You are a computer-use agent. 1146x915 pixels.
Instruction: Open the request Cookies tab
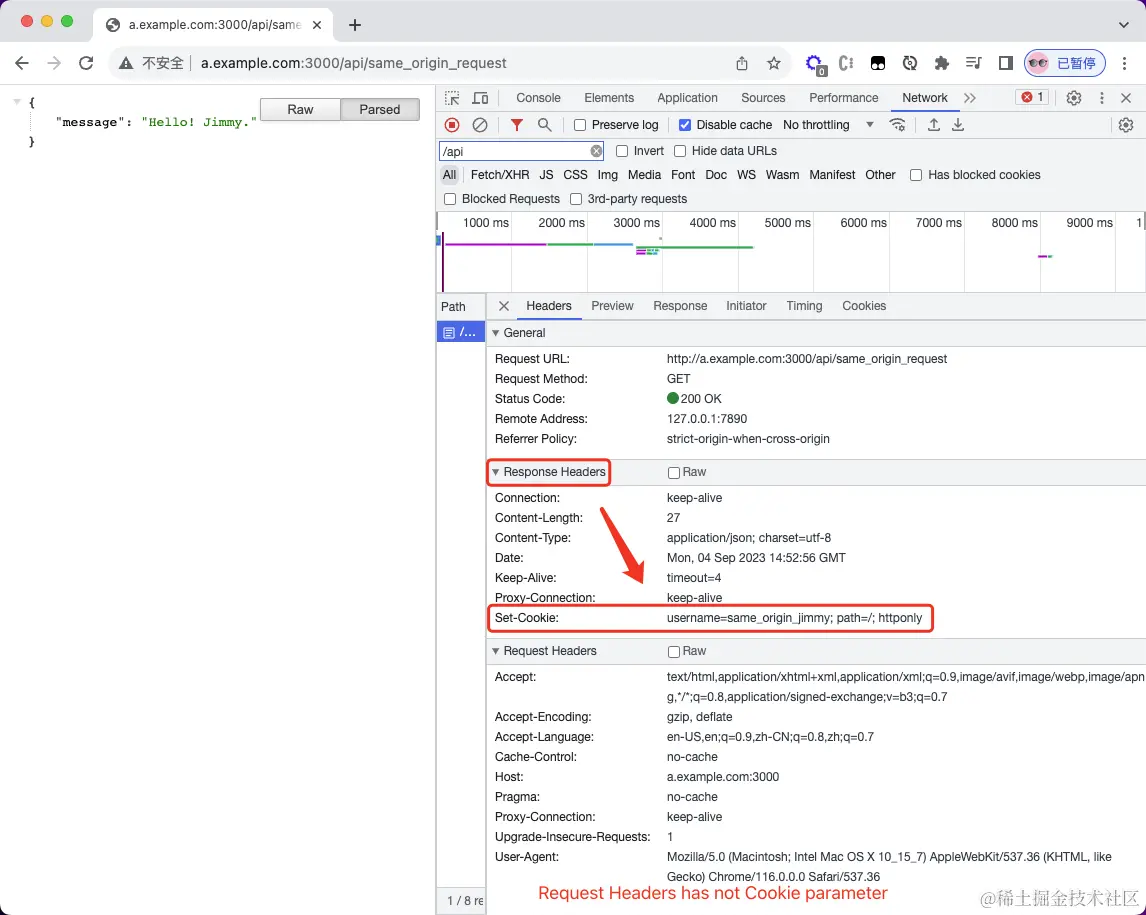coord(864,306)
